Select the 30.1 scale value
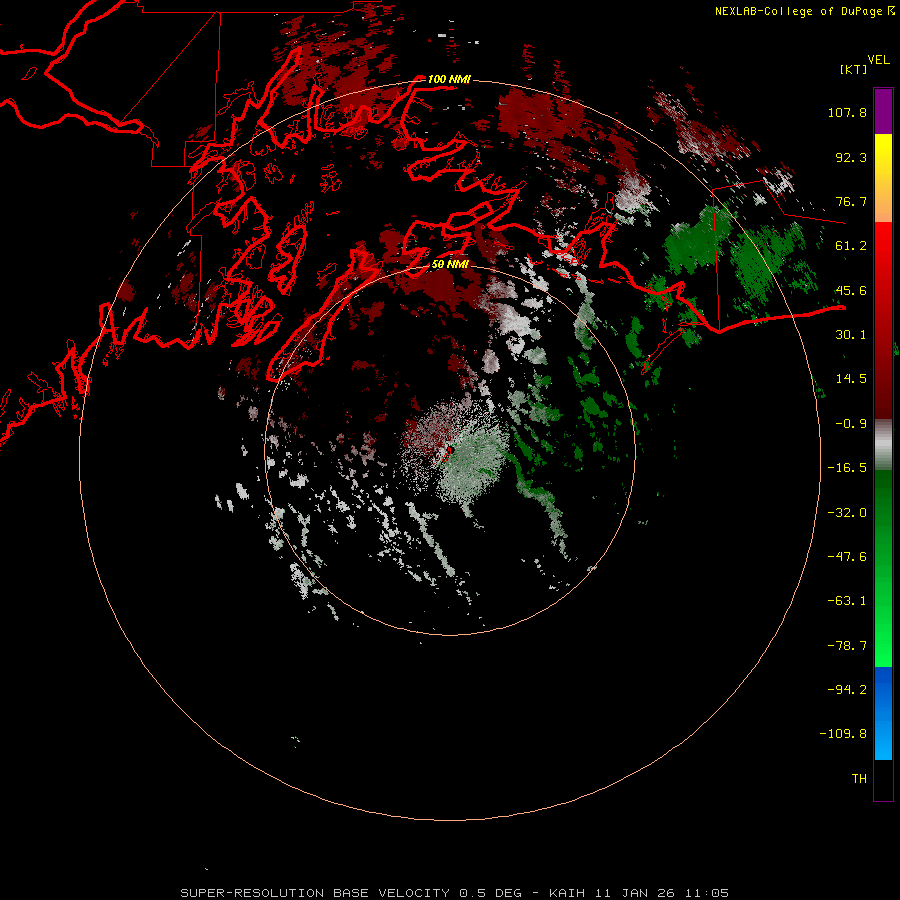Viewport: 900px width, 900px height. click(851, 335)
